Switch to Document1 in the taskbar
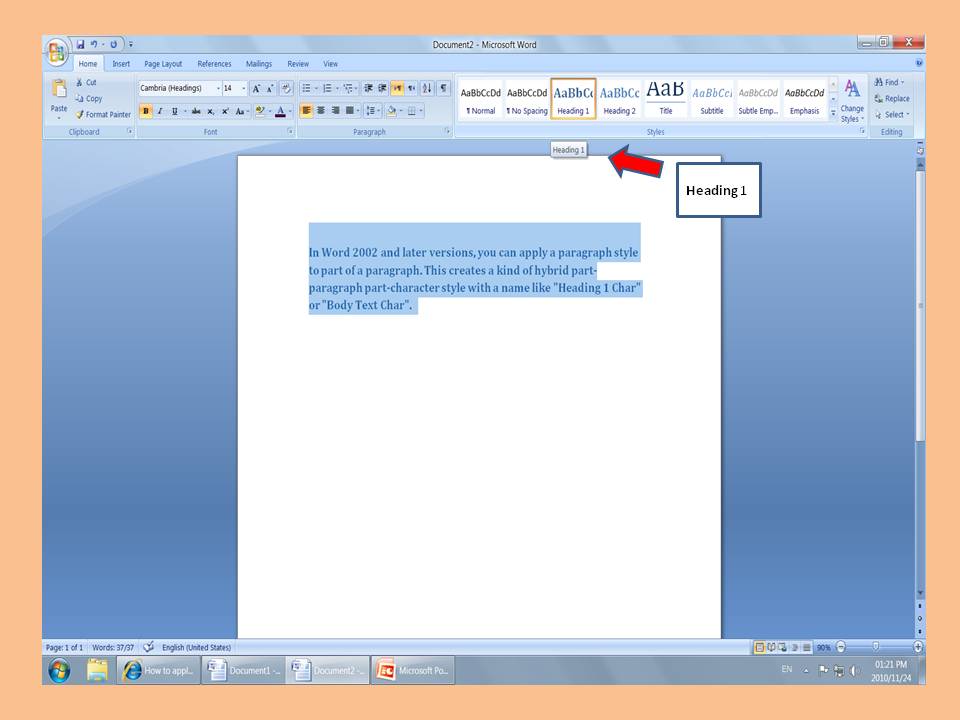This screenshot has height=720, width=960. (x=243, y=671)
